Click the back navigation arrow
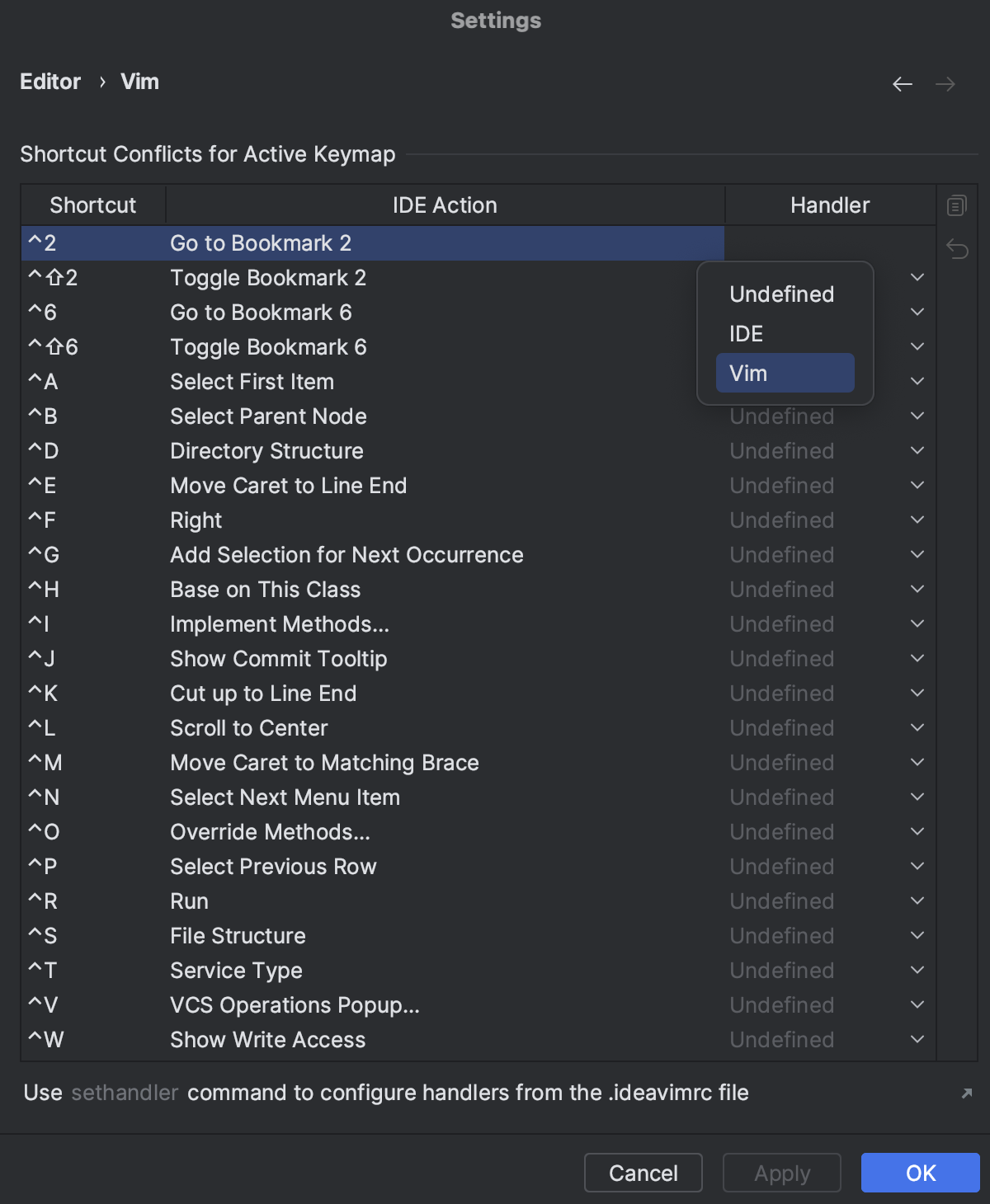Viewport: 990px width, 1204px height. 902,83
